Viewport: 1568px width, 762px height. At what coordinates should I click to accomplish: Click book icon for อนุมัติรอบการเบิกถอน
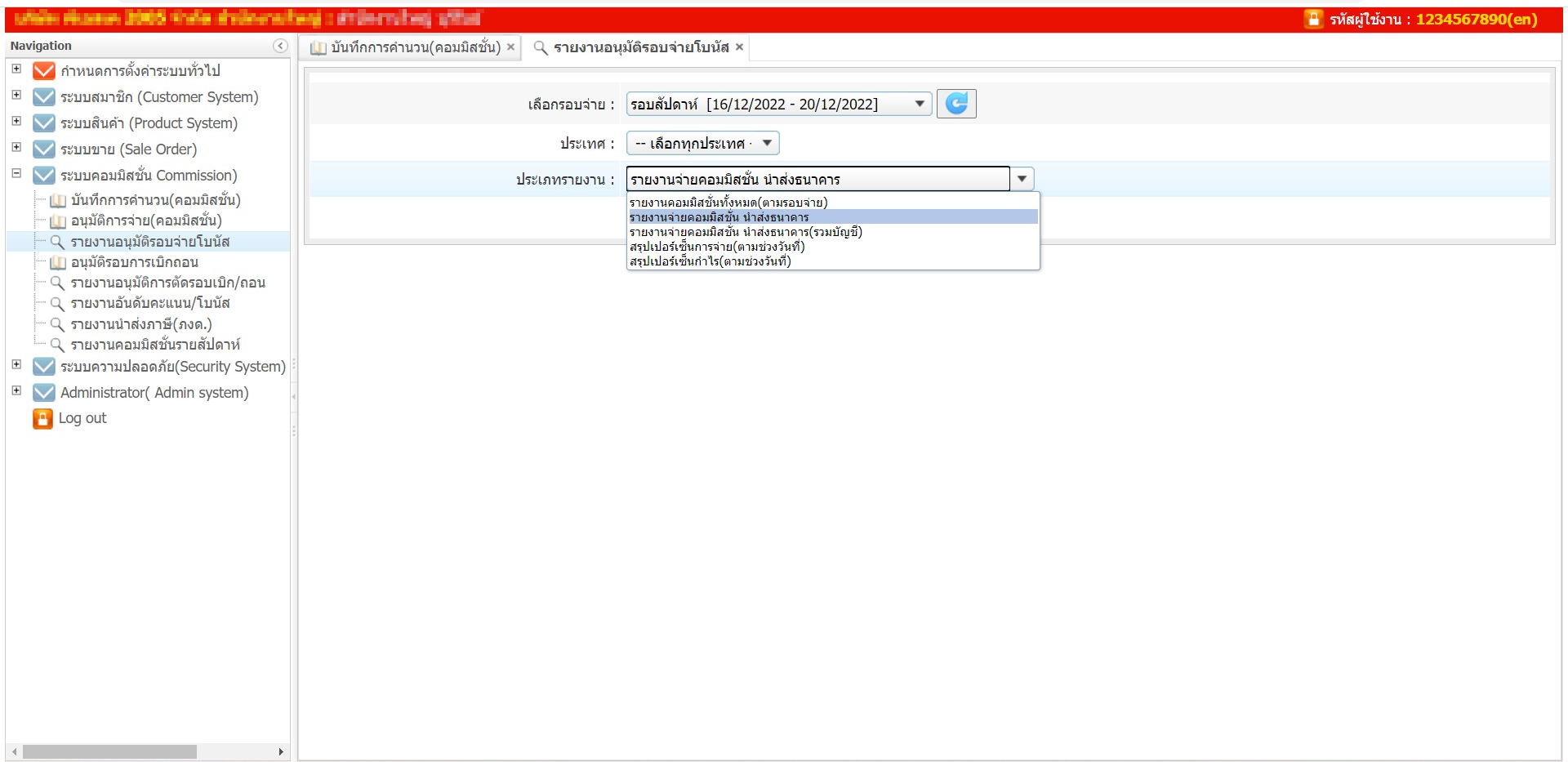click(57, 262)
